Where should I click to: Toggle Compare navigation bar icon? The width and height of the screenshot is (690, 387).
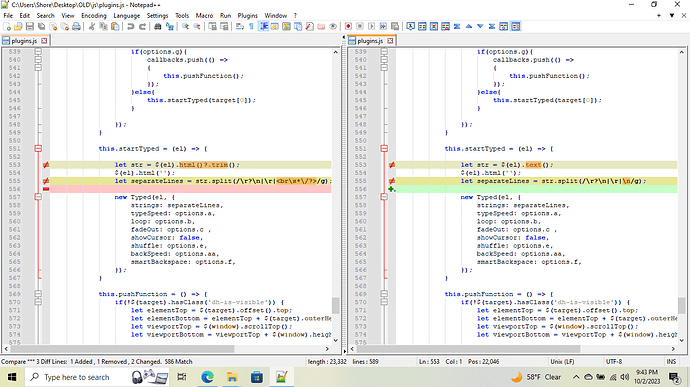tap(515, 26)
